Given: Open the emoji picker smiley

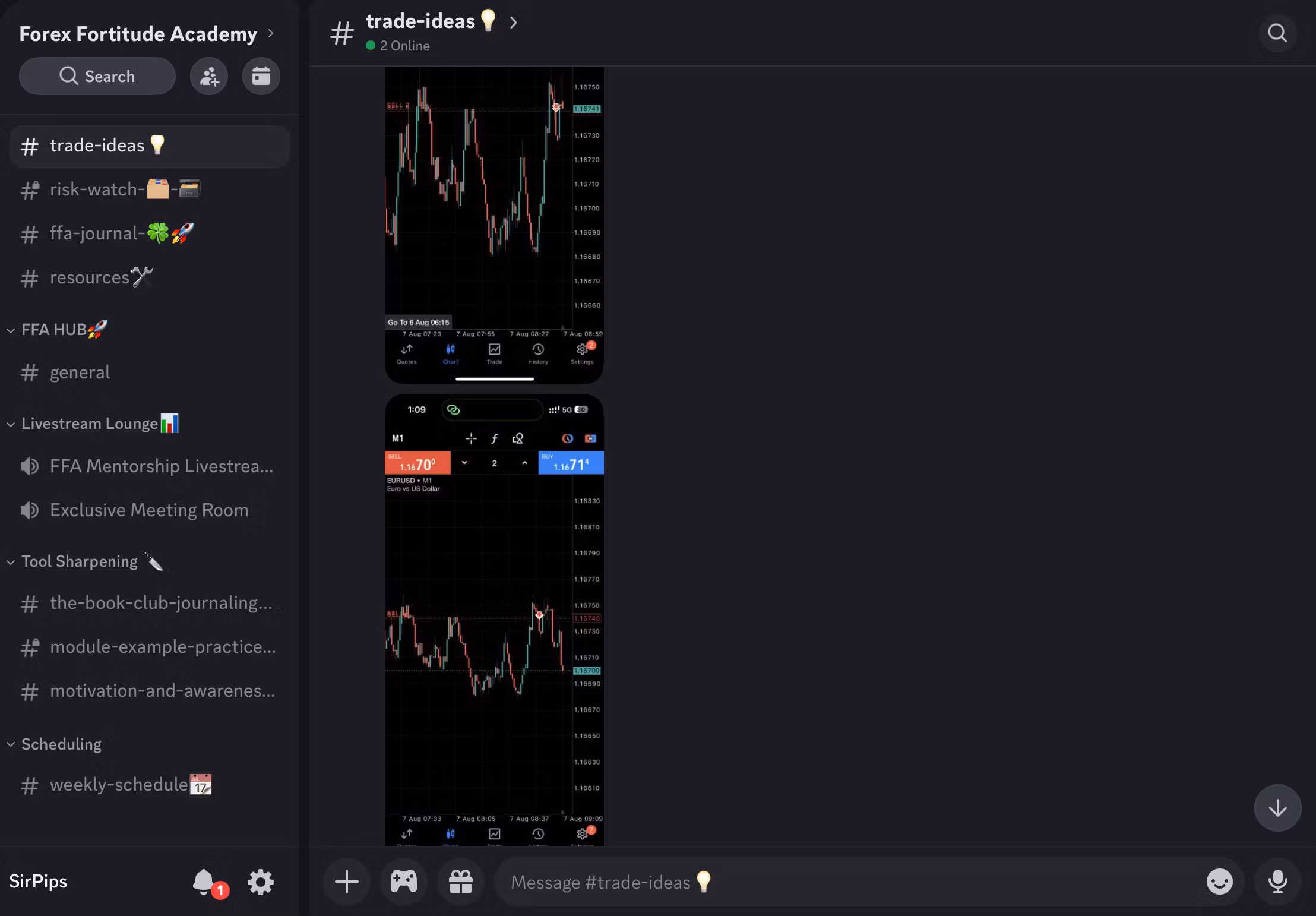Looking at the screenshot, I should 1219,882.
